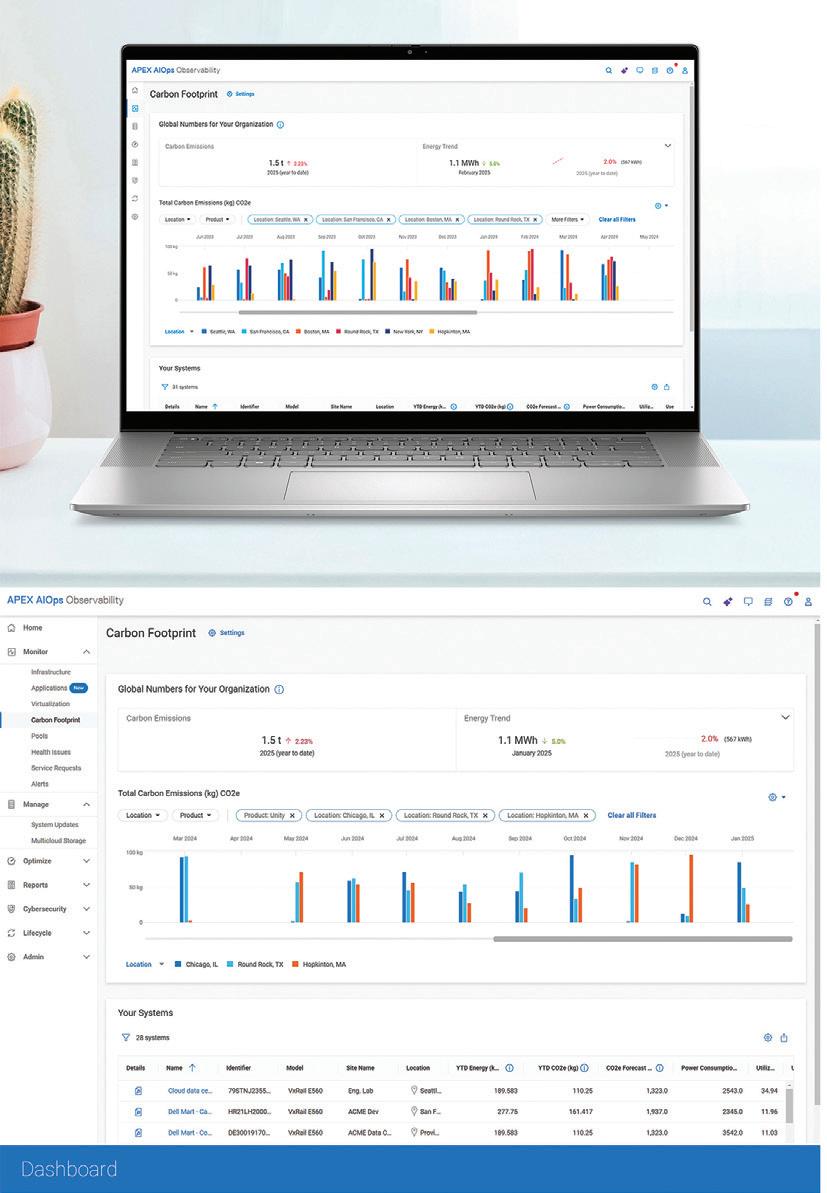Screen dimensions: 827x1193
Task: Select Health Issues in the sidebar
Action: pyautogui.click(x=51, y=752)
